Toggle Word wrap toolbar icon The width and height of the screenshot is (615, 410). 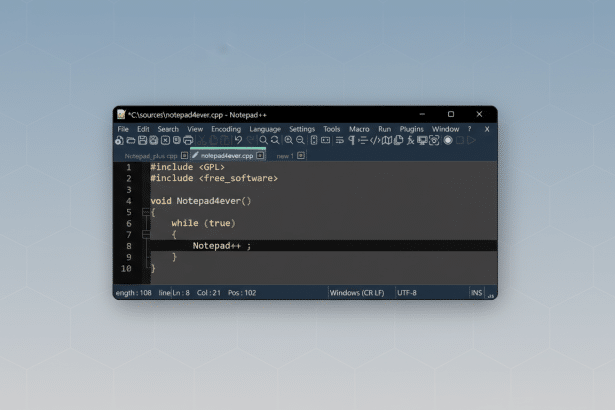[x=340, y=140]
